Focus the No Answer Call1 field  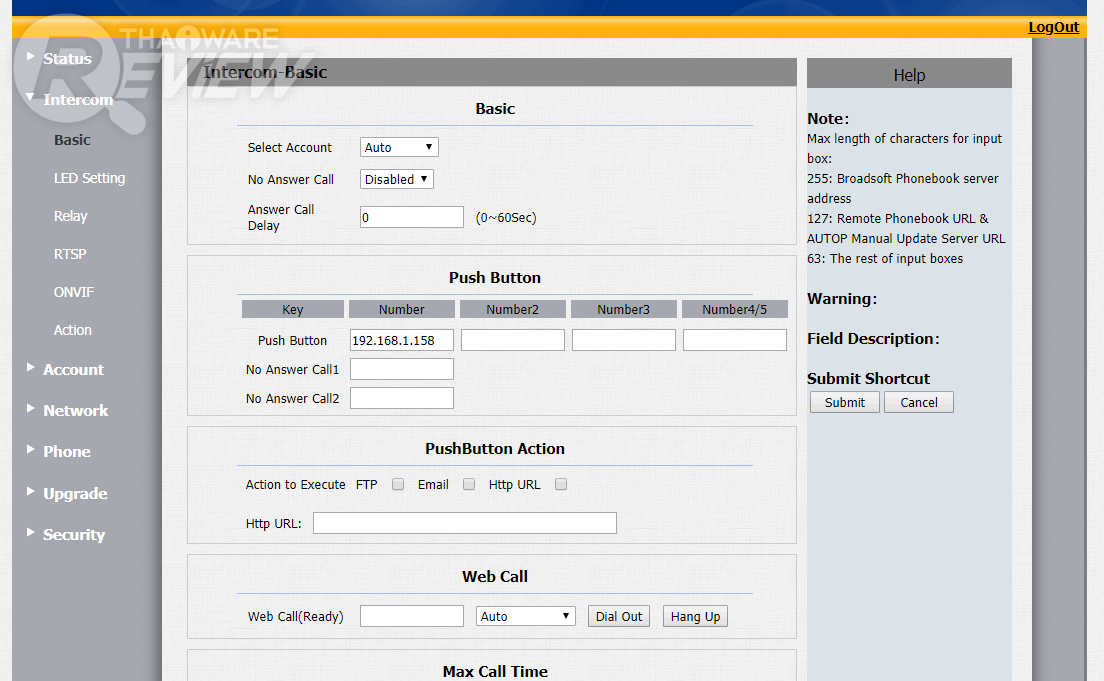[401, 369]
